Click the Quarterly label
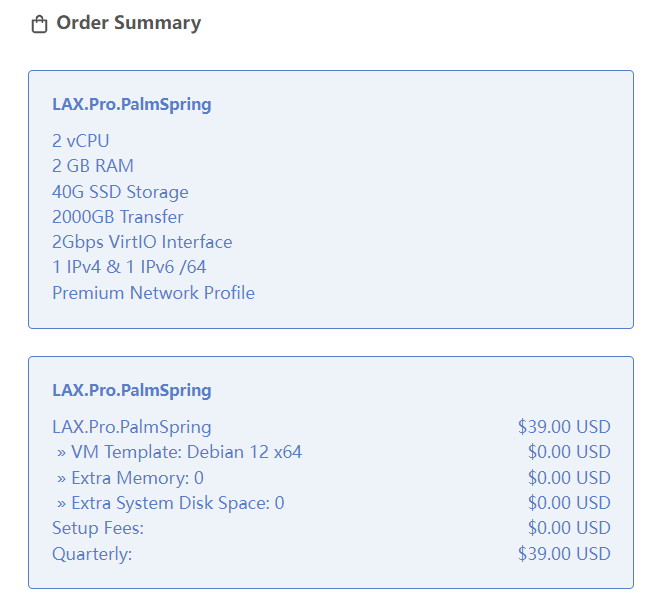This screenshot has height=596, width=646. coord(92,554)
